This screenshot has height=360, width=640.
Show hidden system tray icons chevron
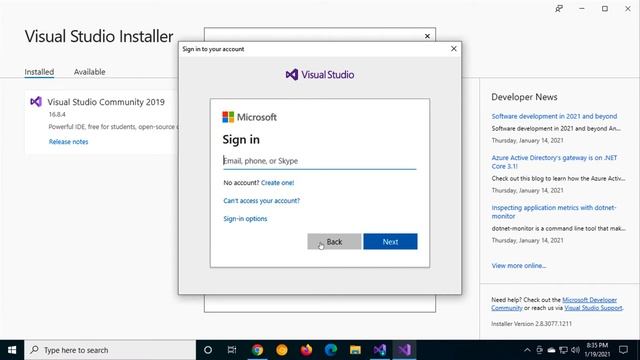[527, 350]
